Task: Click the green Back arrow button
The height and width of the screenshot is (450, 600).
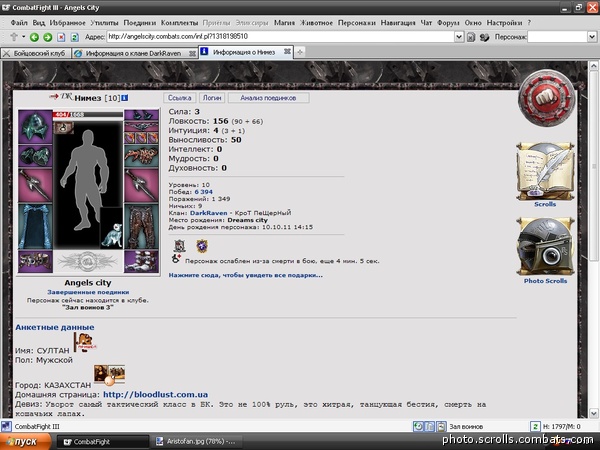Action: coord(34,37)
